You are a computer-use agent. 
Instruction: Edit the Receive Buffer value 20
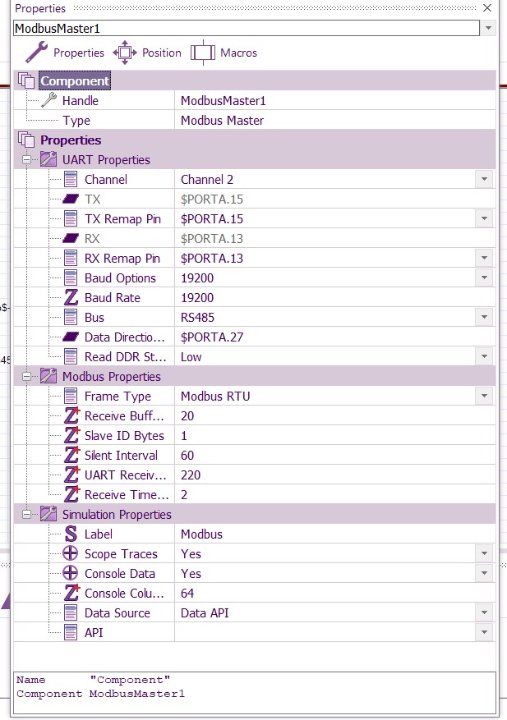tap(335, 416)
